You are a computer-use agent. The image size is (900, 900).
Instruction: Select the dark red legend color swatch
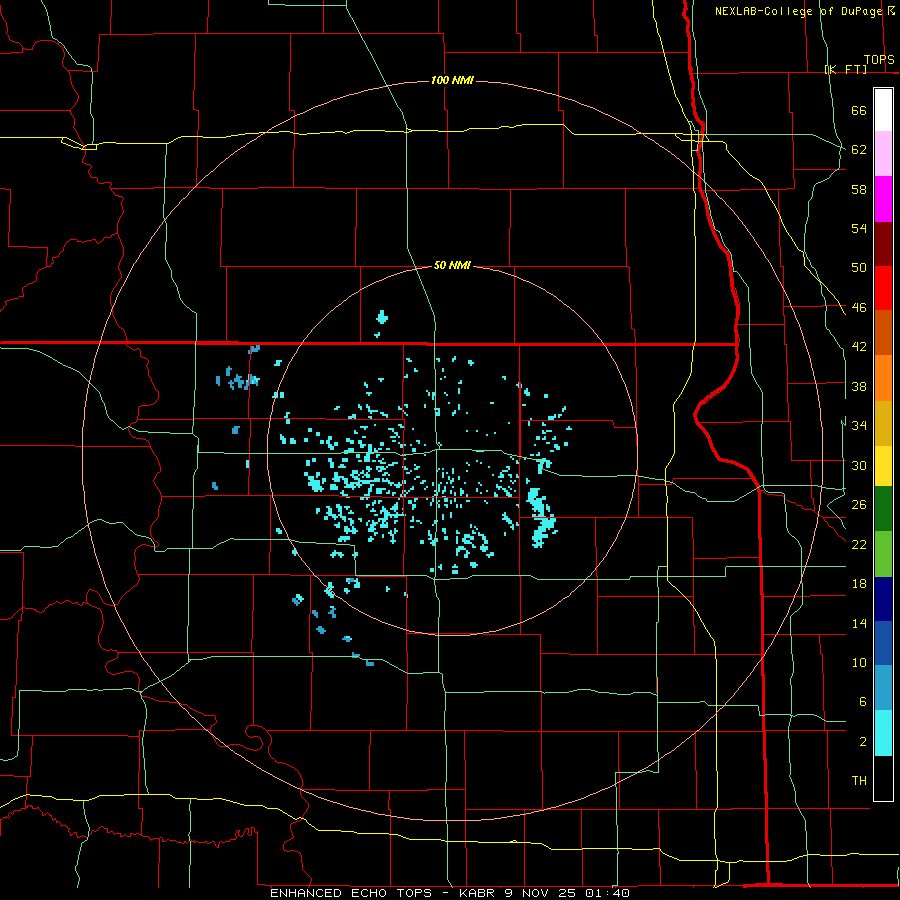[883, 243]
